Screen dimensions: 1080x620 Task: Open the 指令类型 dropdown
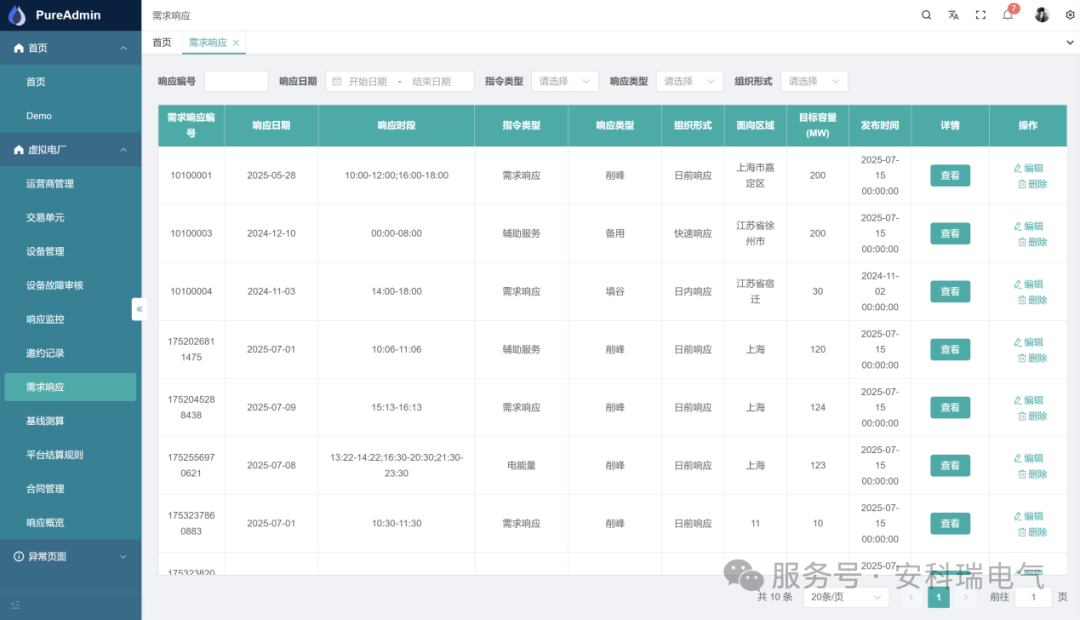[564, 81]
